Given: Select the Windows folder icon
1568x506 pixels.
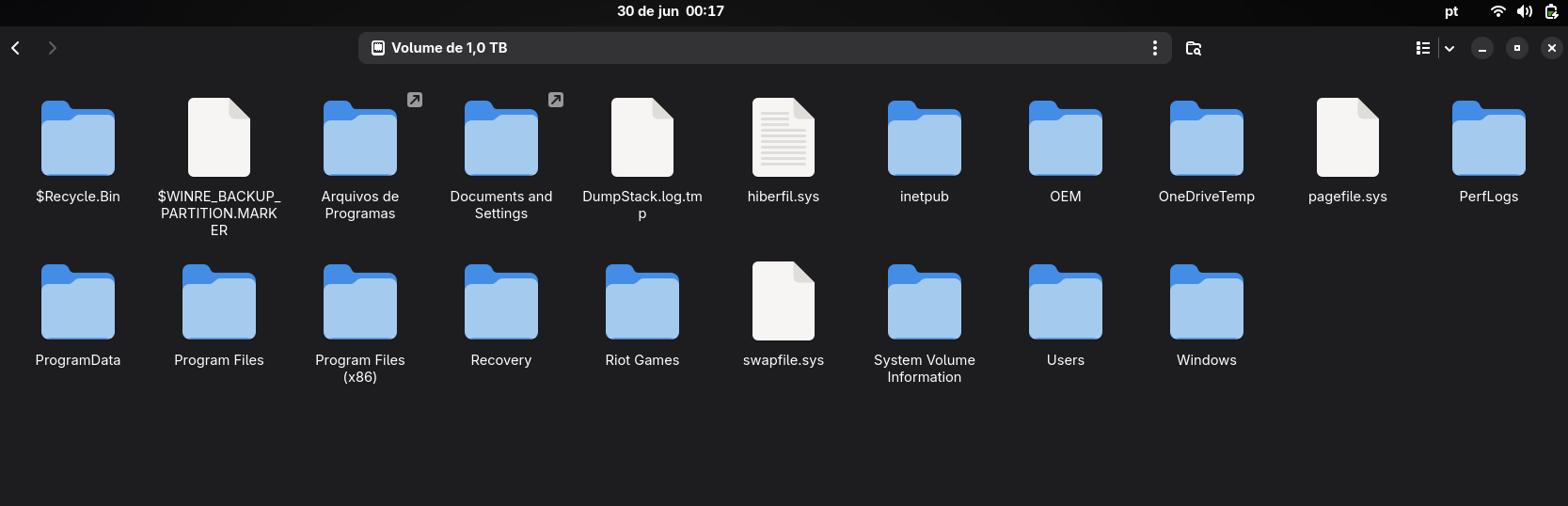Looking at the screenshot, I should point(1207,301).
